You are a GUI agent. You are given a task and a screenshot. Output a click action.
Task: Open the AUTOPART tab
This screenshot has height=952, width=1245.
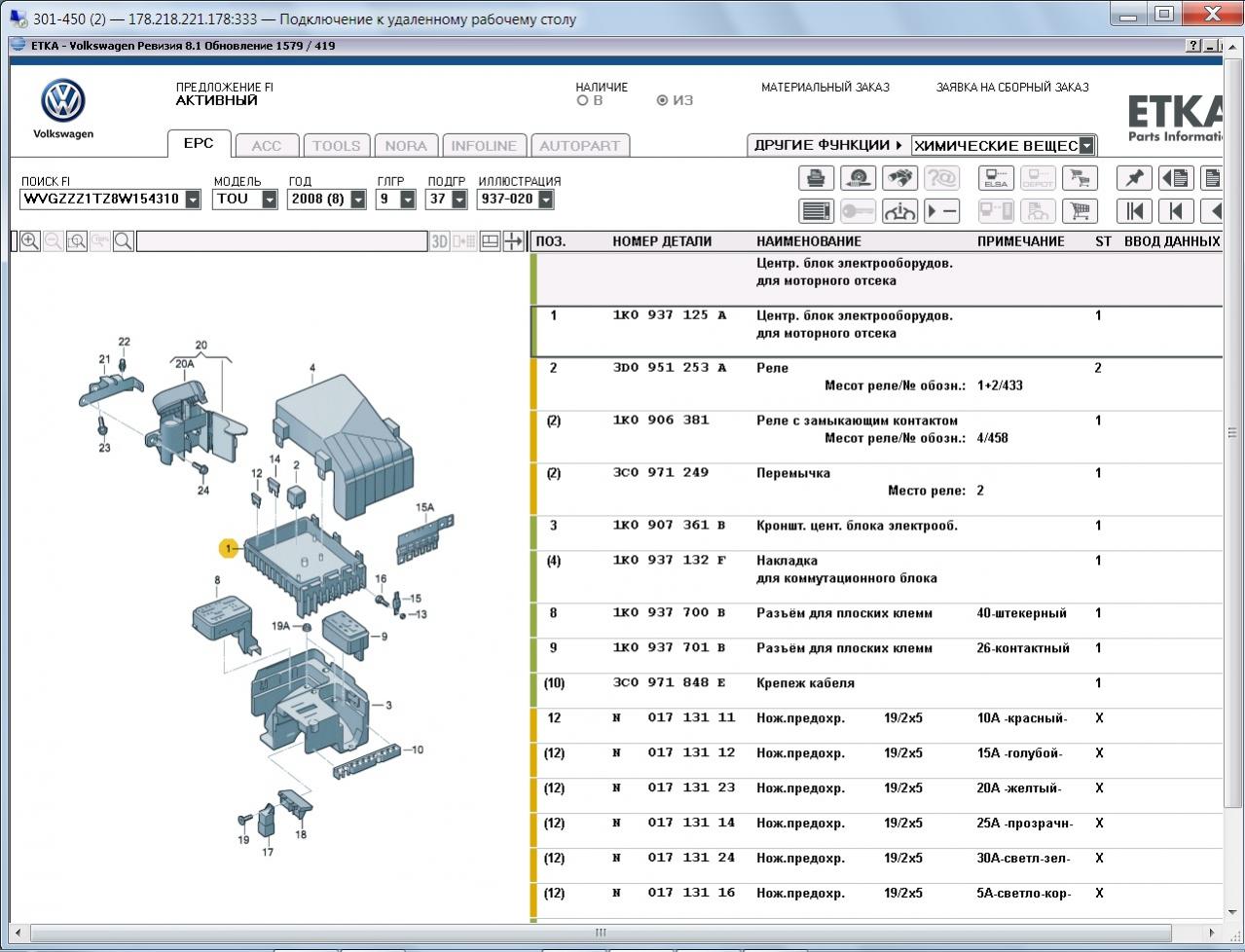click(580, 146)
